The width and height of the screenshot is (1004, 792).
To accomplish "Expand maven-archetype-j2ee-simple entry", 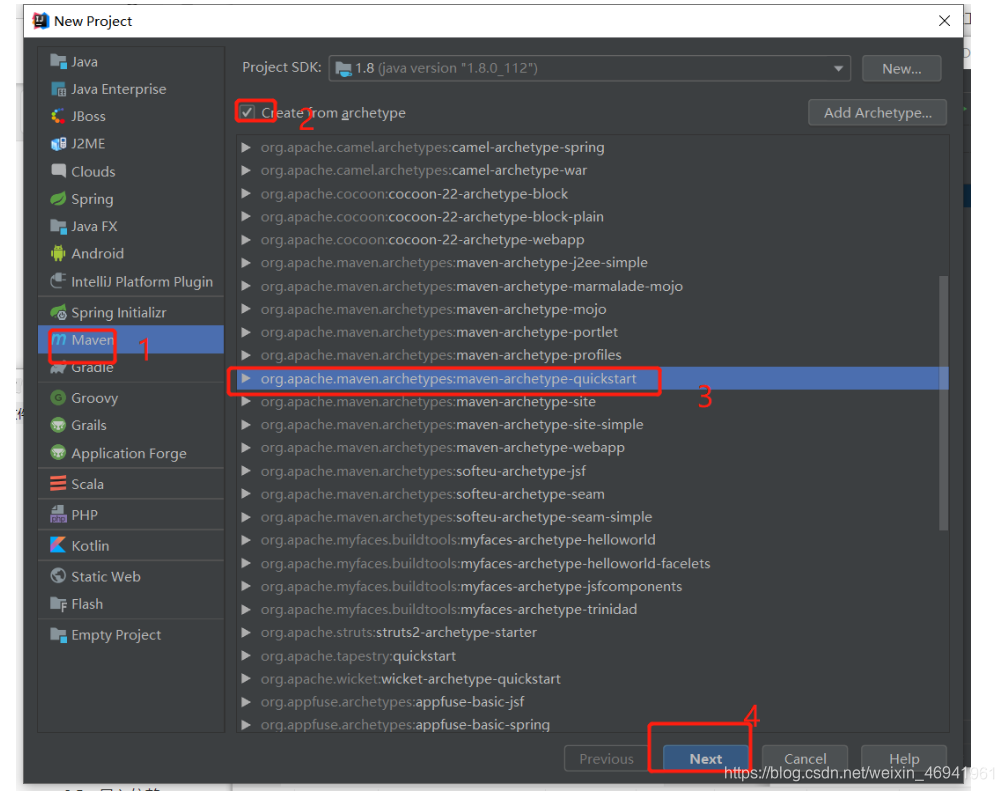I will point(246,263).
